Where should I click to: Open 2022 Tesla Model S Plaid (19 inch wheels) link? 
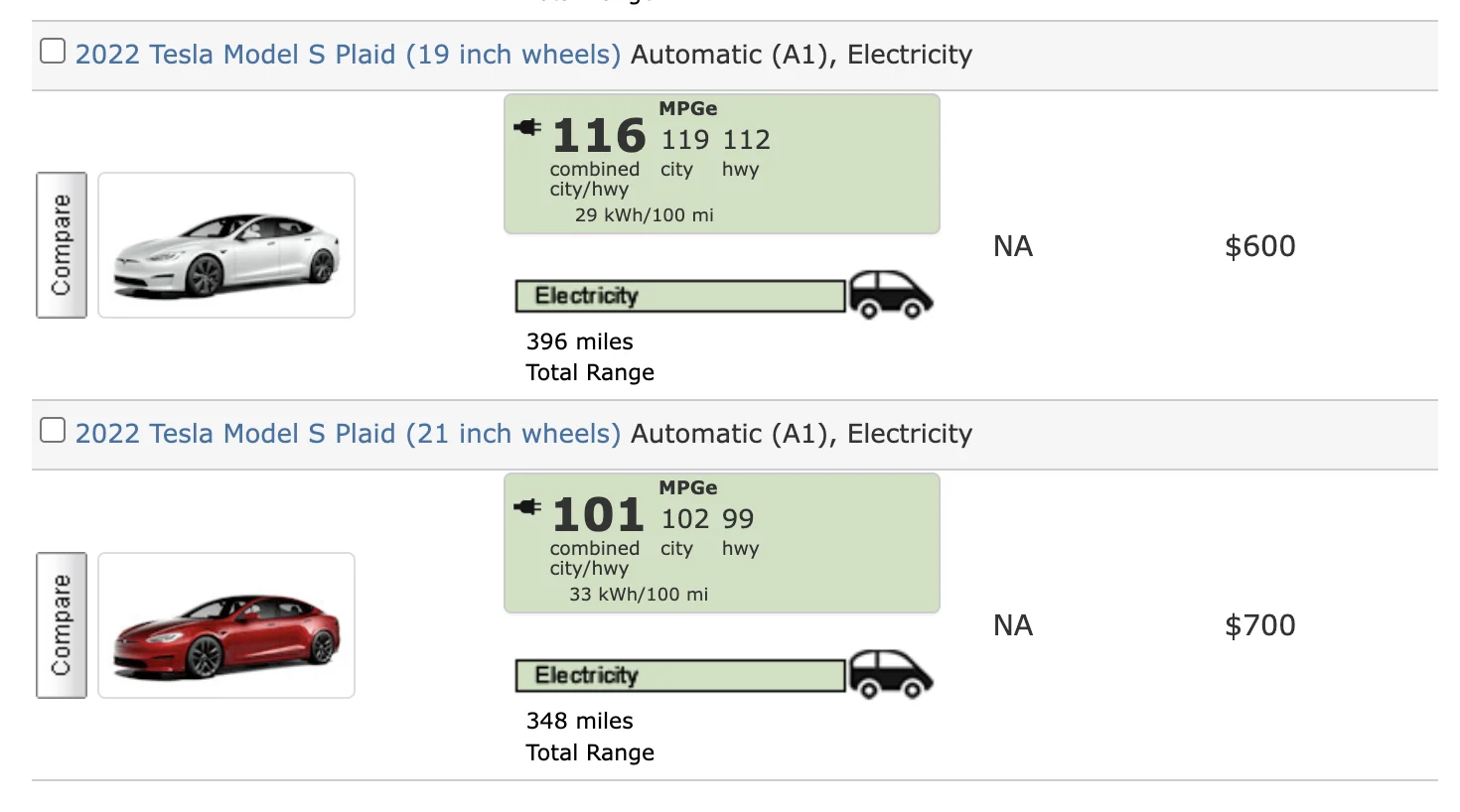348,55
